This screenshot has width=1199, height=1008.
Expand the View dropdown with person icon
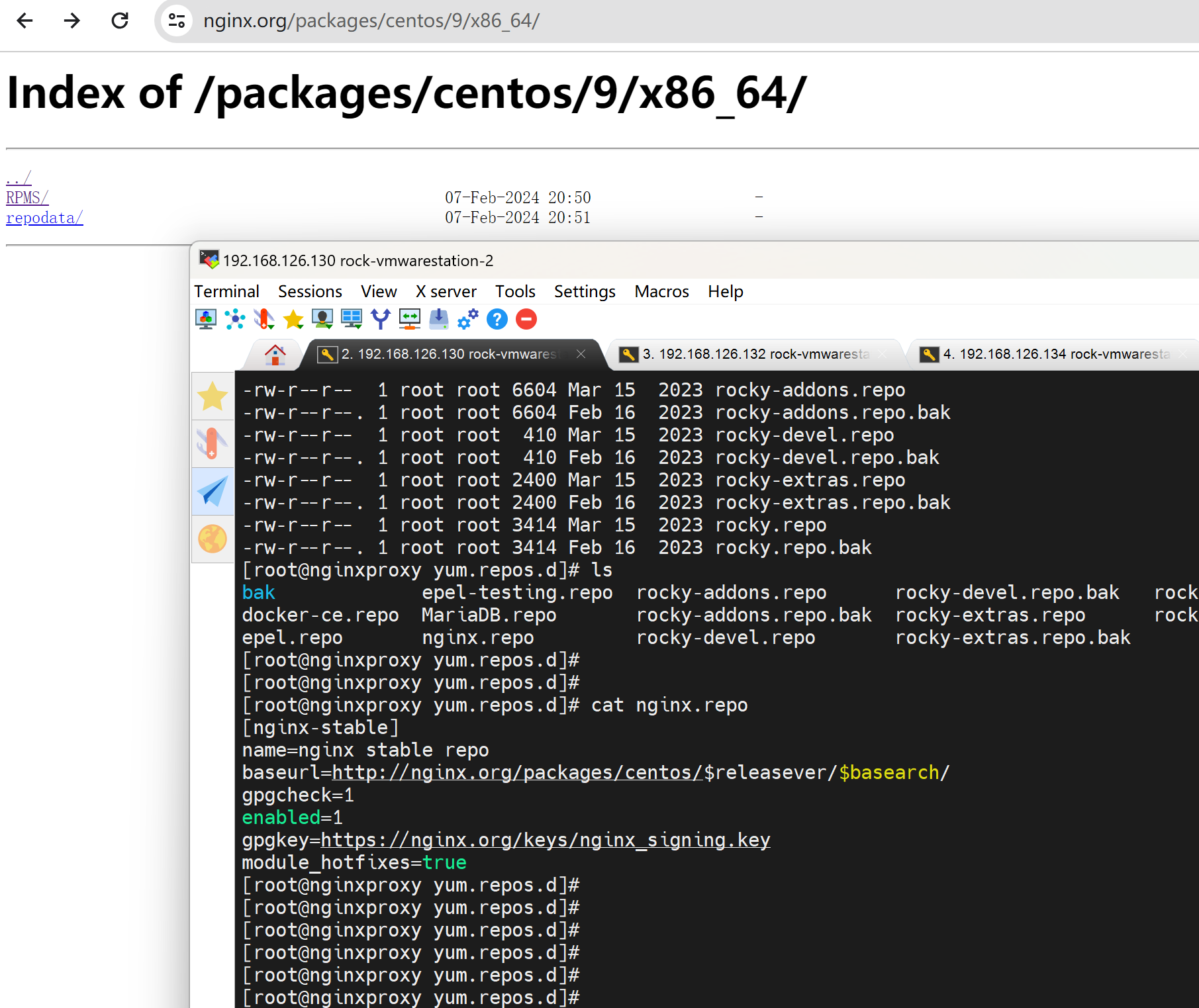[322, 320]
